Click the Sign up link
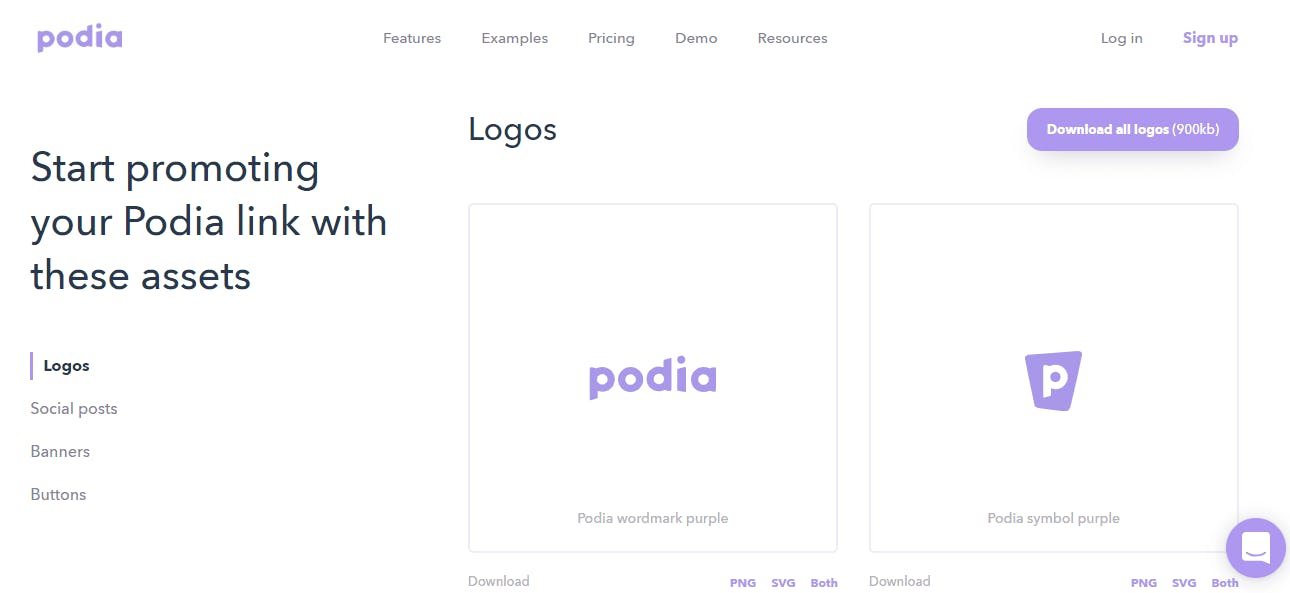Image resolution: width=1290 pixels, height=593 pixels. (1210, 38)
